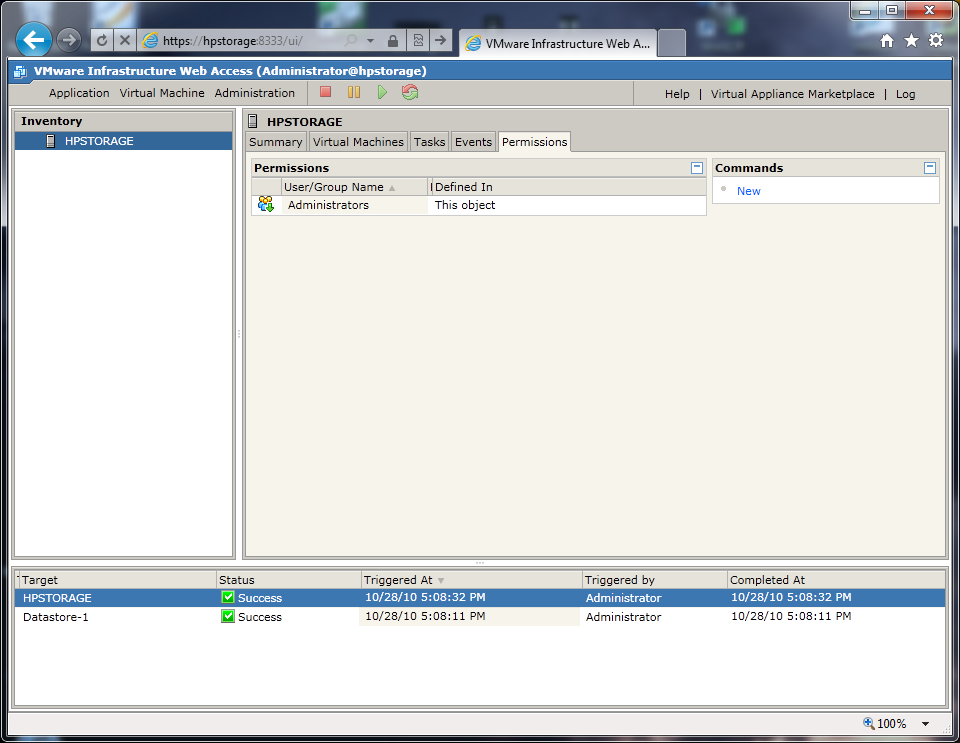Viewport: 960px width, 743px height.
Task: Select HPSTORAGE in the Inventory tree
Action: (x=124, y=141)
